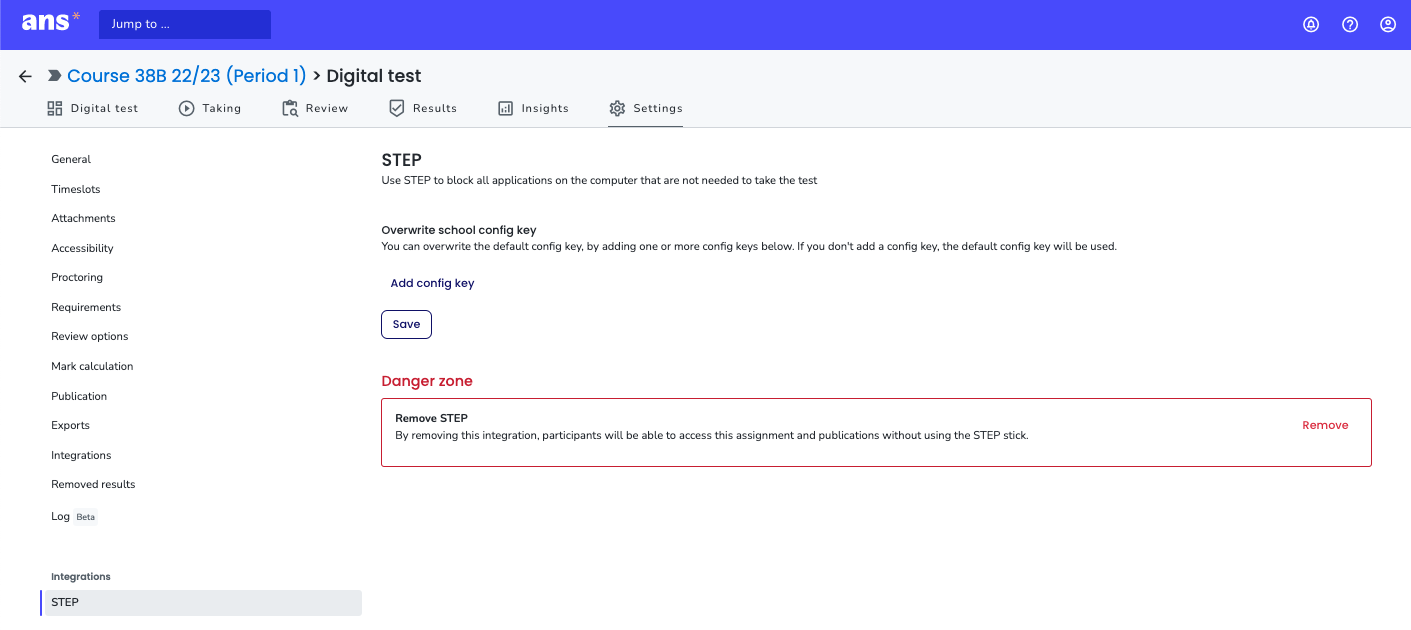
Task: Click the Save button
Action: point(406,324)
